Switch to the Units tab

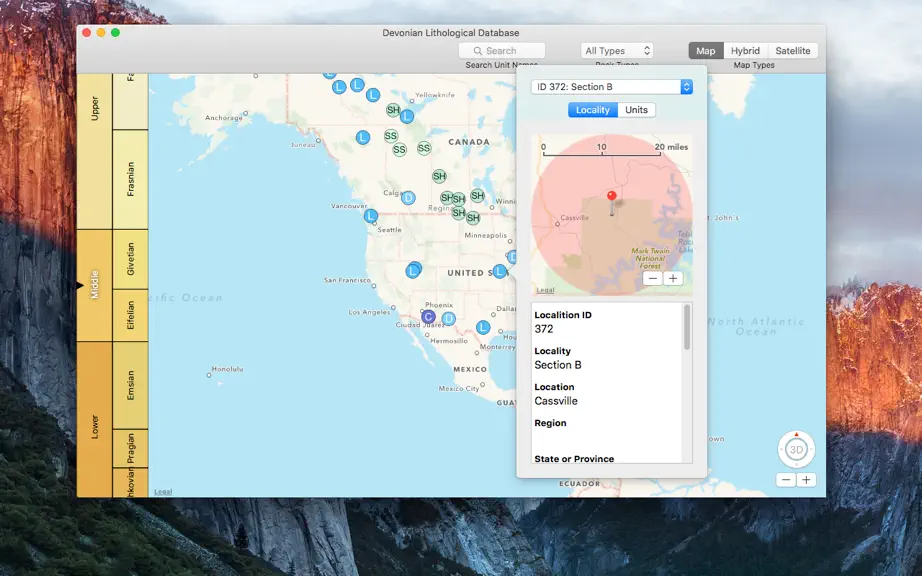pyautogui.click(x=636, y=110)
